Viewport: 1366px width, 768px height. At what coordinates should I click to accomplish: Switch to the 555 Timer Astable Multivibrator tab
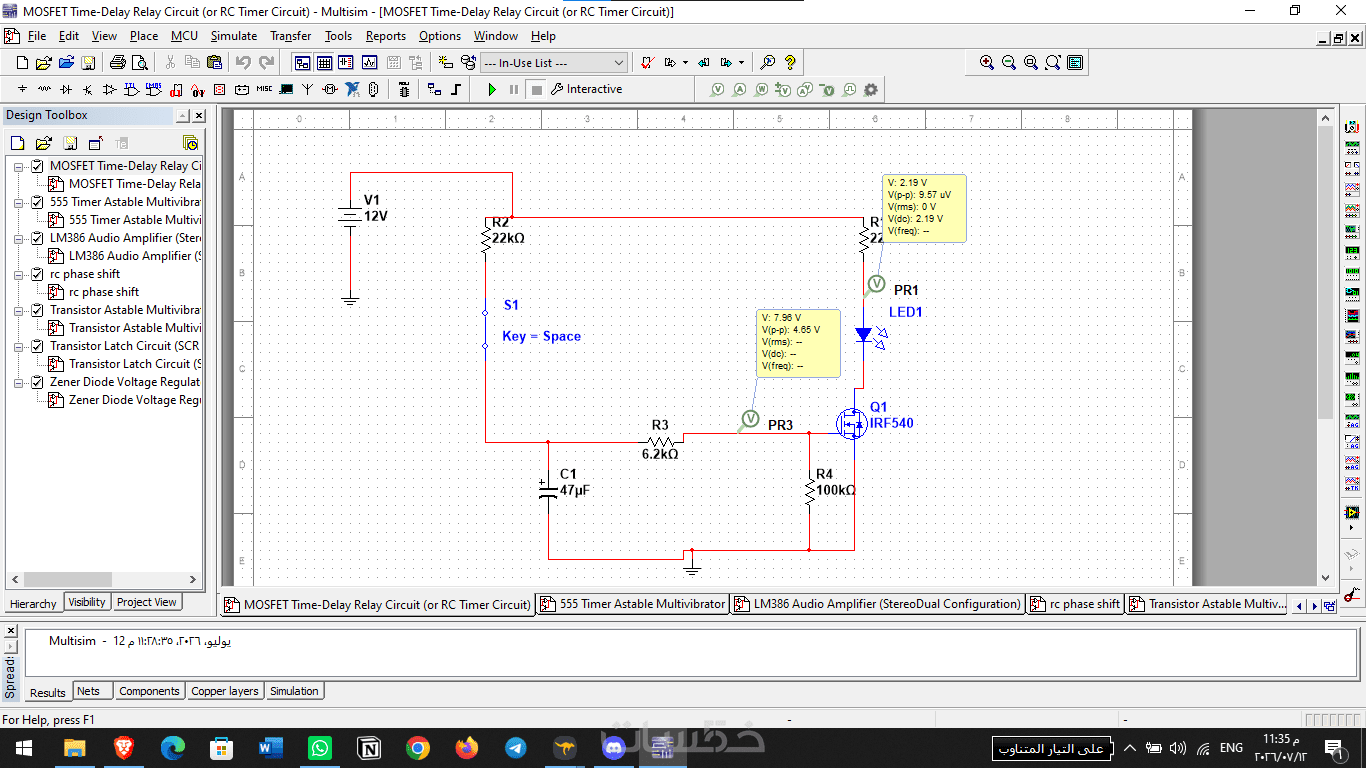click(x=633, y=604)
